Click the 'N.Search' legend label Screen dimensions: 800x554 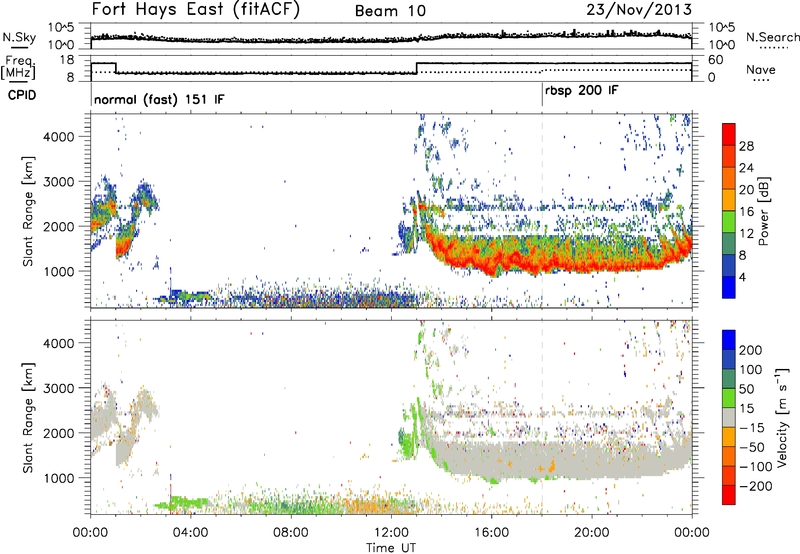[x=772, y=37]
